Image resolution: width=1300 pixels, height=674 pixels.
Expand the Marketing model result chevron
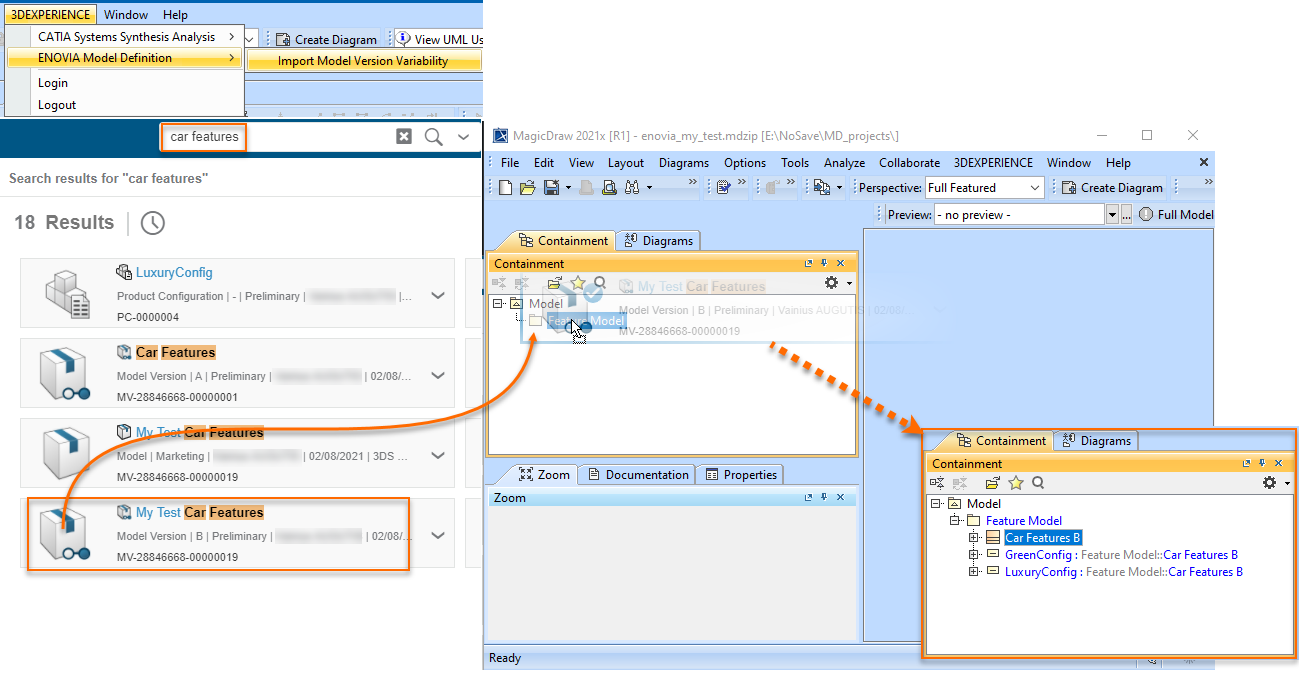[437, 456]
